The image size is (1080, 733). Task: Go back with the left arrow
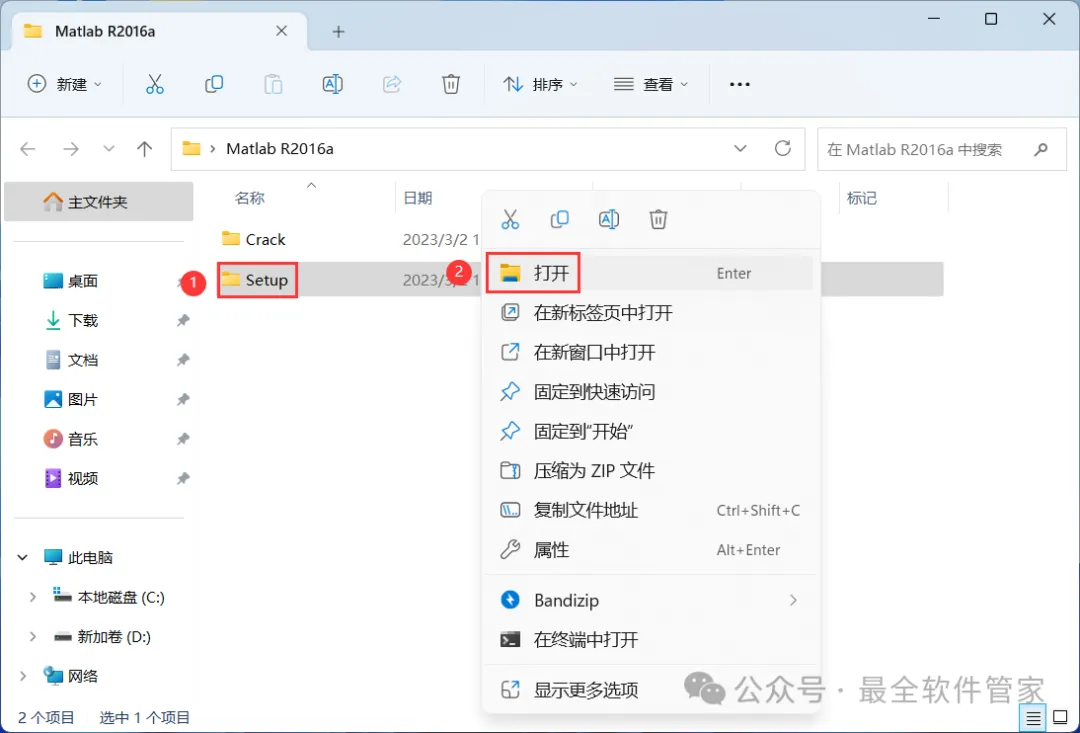point(28,149)
